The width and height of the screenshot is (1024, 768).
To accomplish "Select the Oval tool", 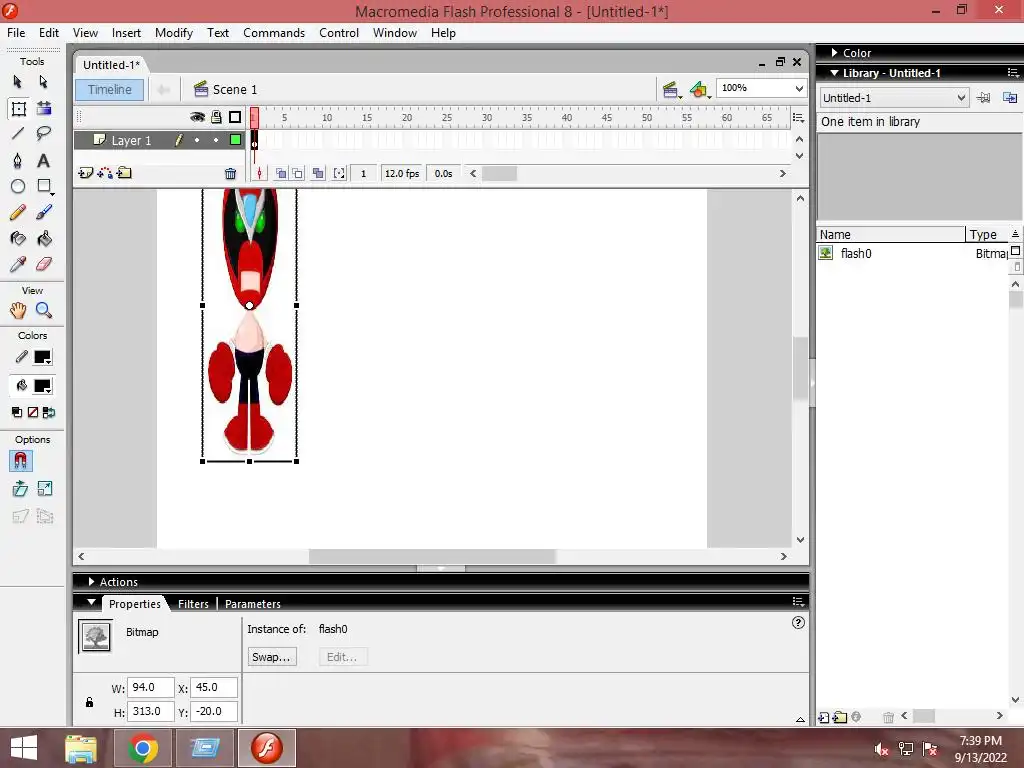I will point(18,187).
